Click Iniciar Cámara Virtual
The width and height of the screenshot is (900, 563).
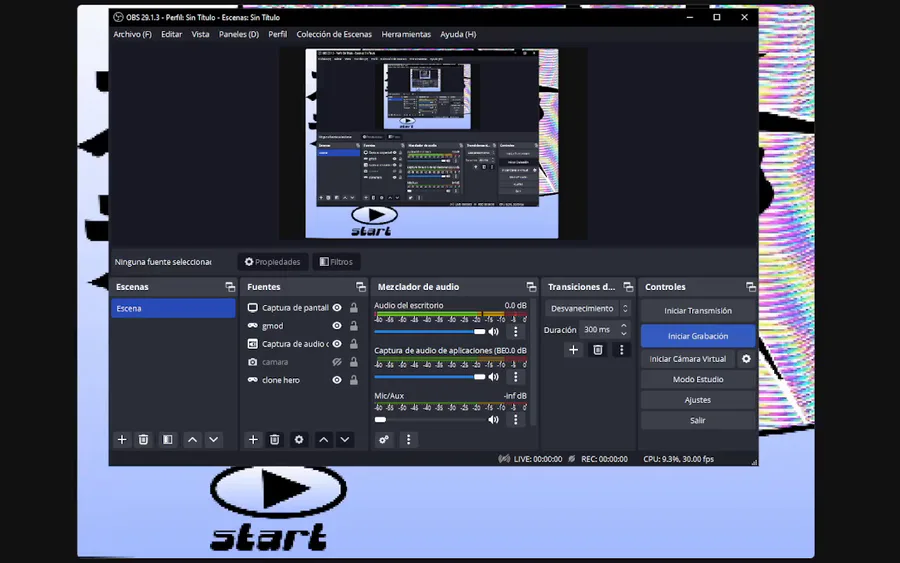pyautogui.click(x=688, y=359)
